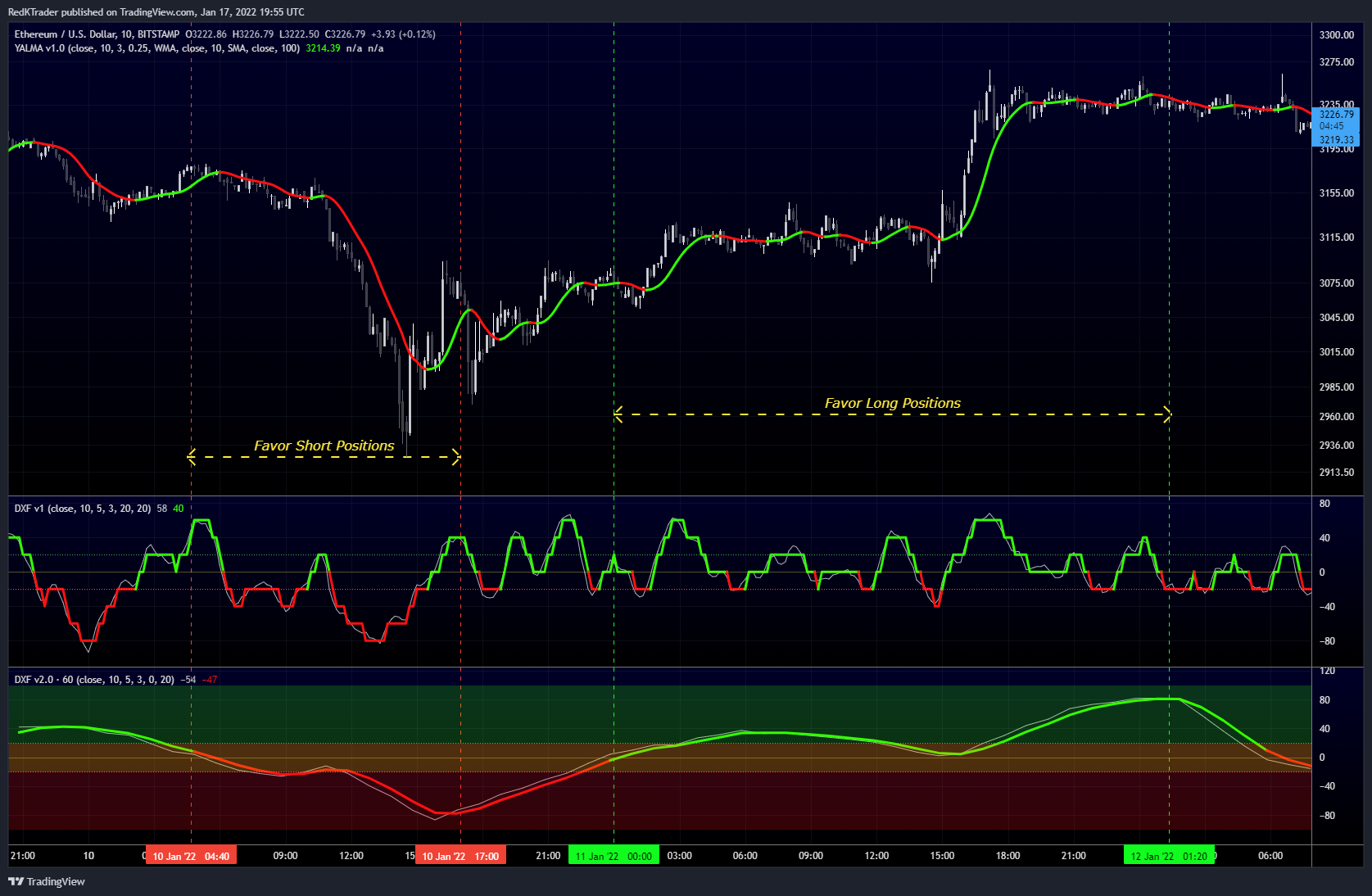Click the 120 label on DXF v2.0 scale
1372x896 pixels.
1328,671
